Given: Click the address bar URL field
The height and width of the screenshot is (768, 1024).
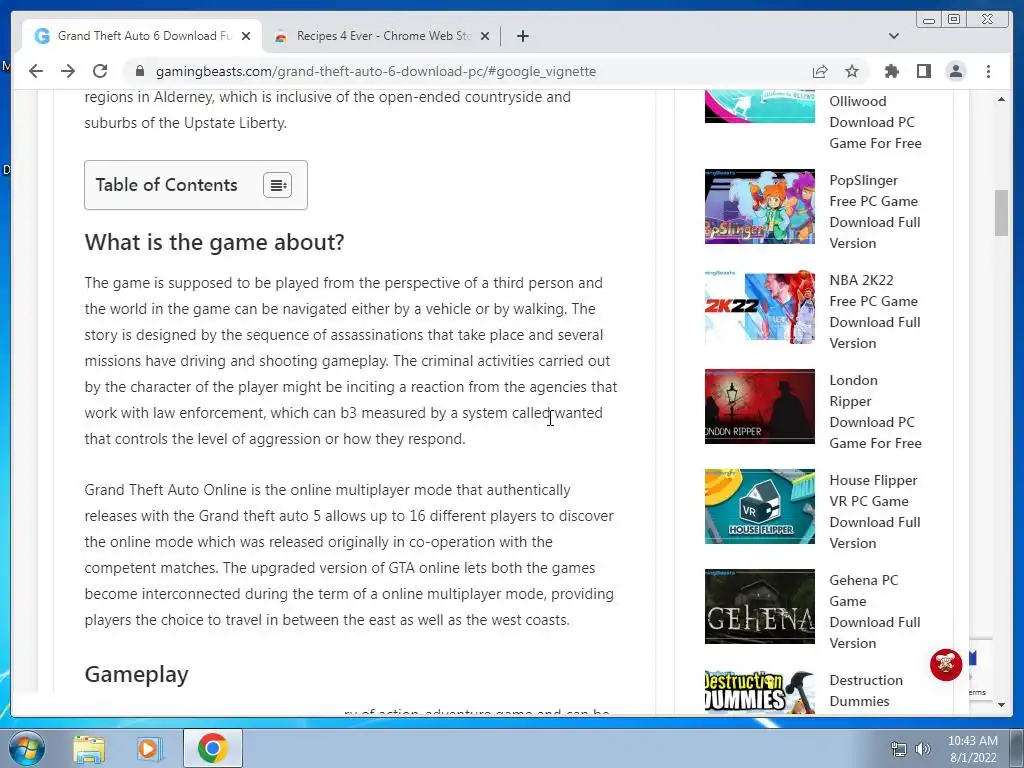Looking at the screenshot, I should 376,71.
